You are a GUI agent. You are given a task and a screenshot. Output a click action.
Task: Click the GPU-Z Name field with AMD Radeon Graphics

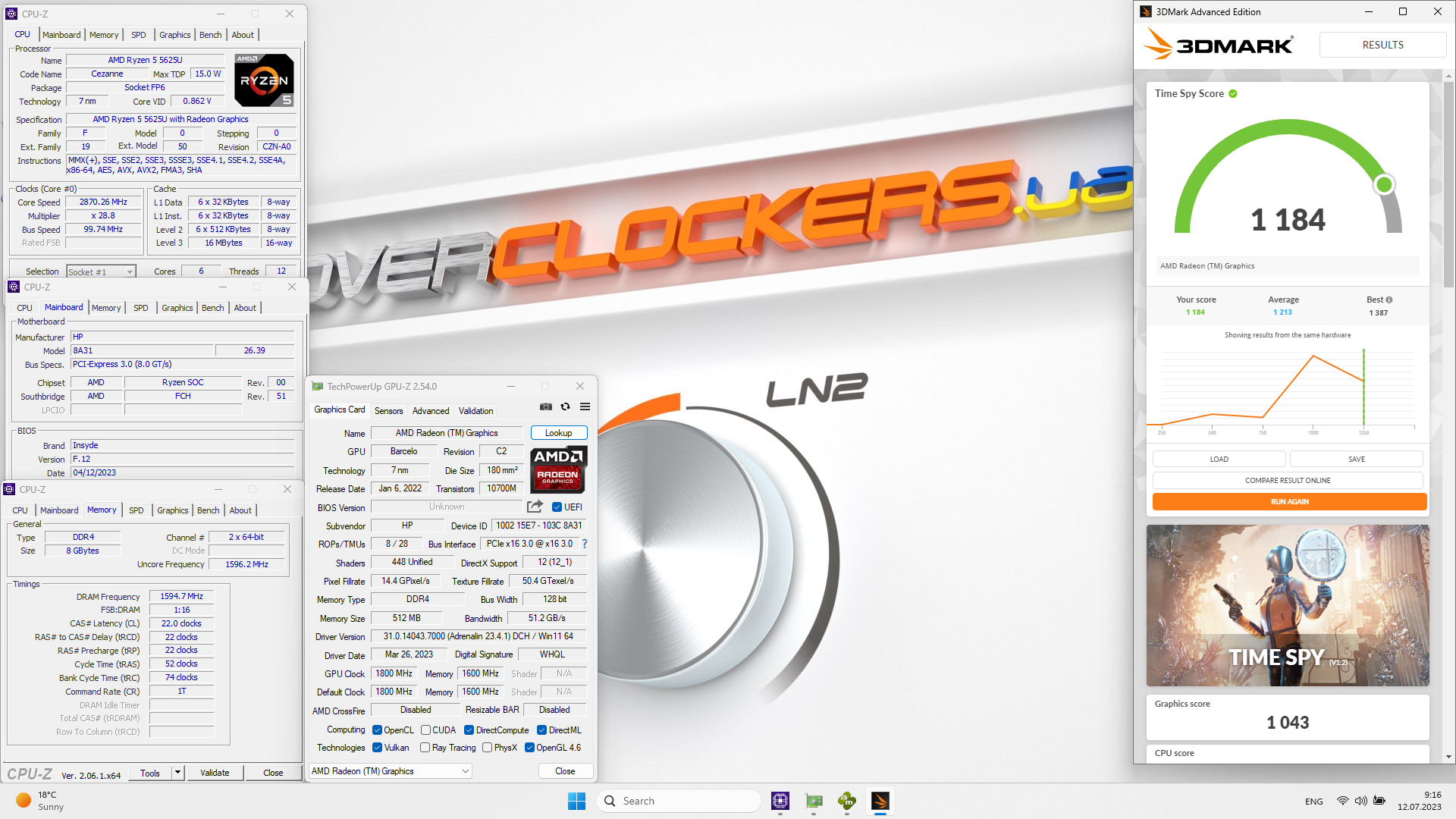click(447, 433)
